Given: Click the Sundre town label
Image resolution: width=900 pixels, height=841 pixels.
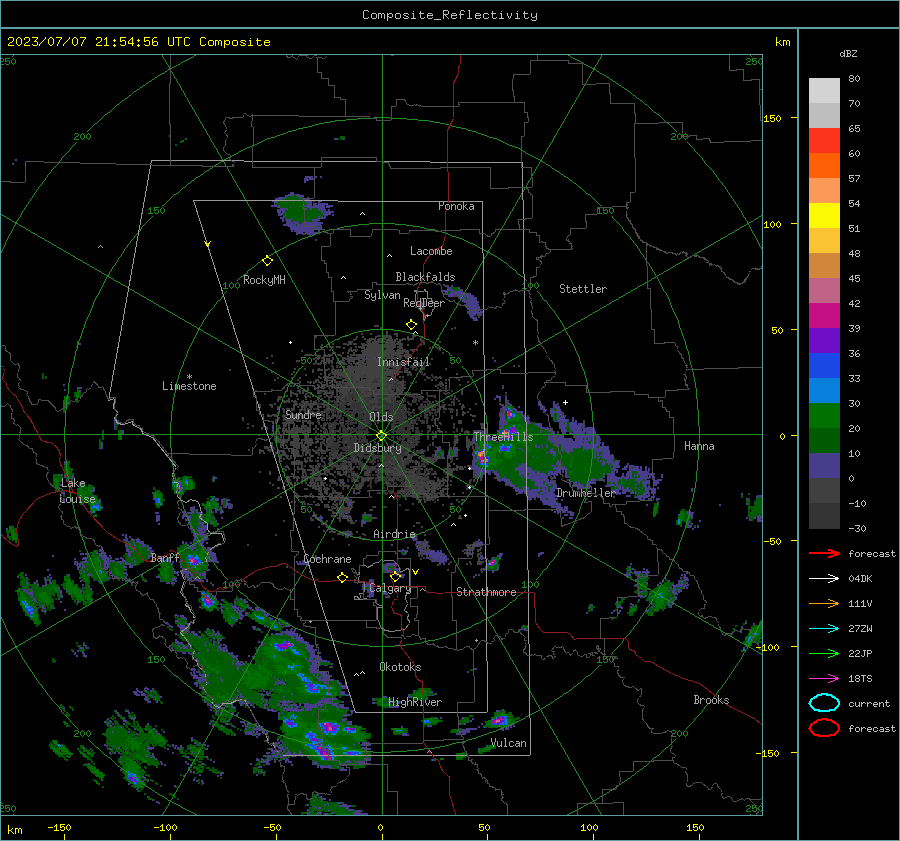Looking at the screenshot, I should tap(303, 415).
